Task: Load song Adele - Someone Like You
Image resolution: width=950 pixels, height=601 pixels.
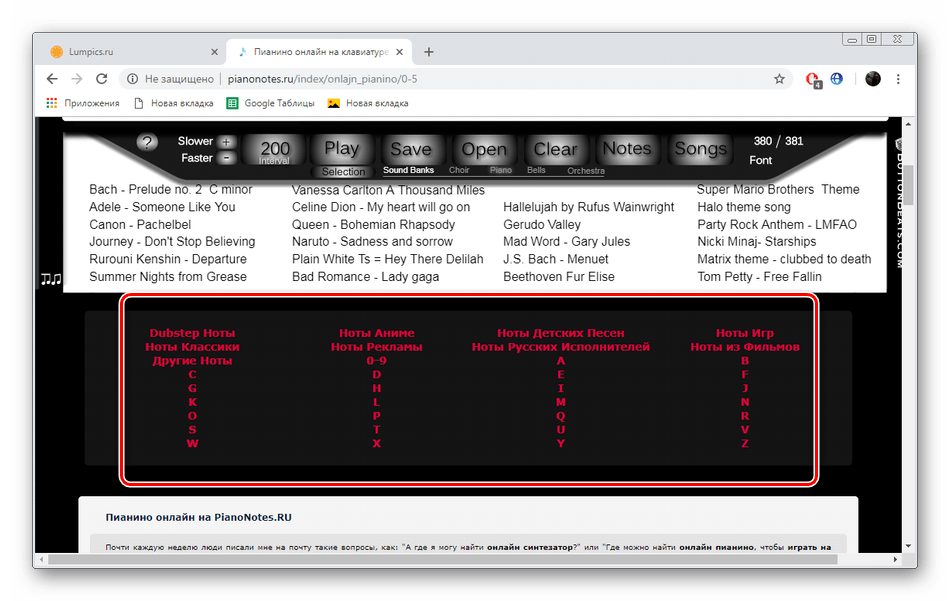Action: [x=162, y=207]
